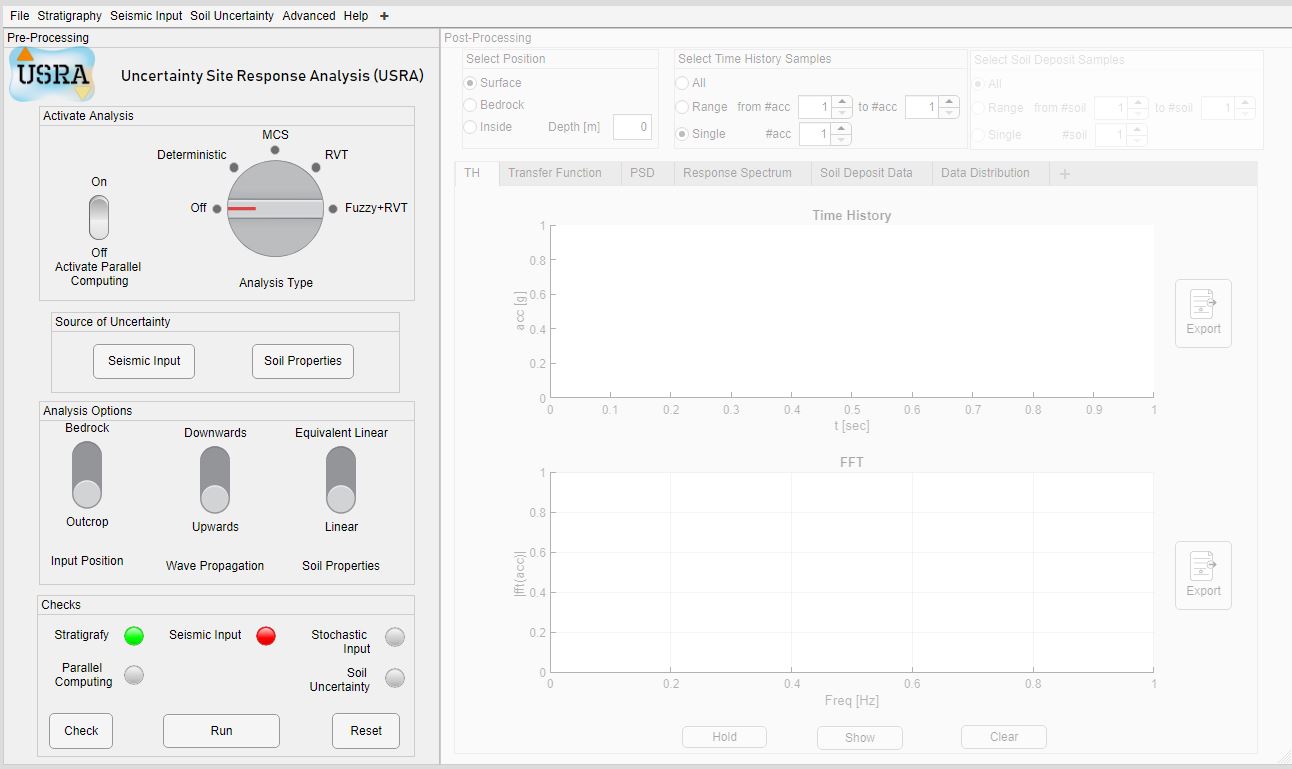Screen dimensions: 1292x769
Task: Toggle the Soil Properties Linear switch
Action: 341,480
